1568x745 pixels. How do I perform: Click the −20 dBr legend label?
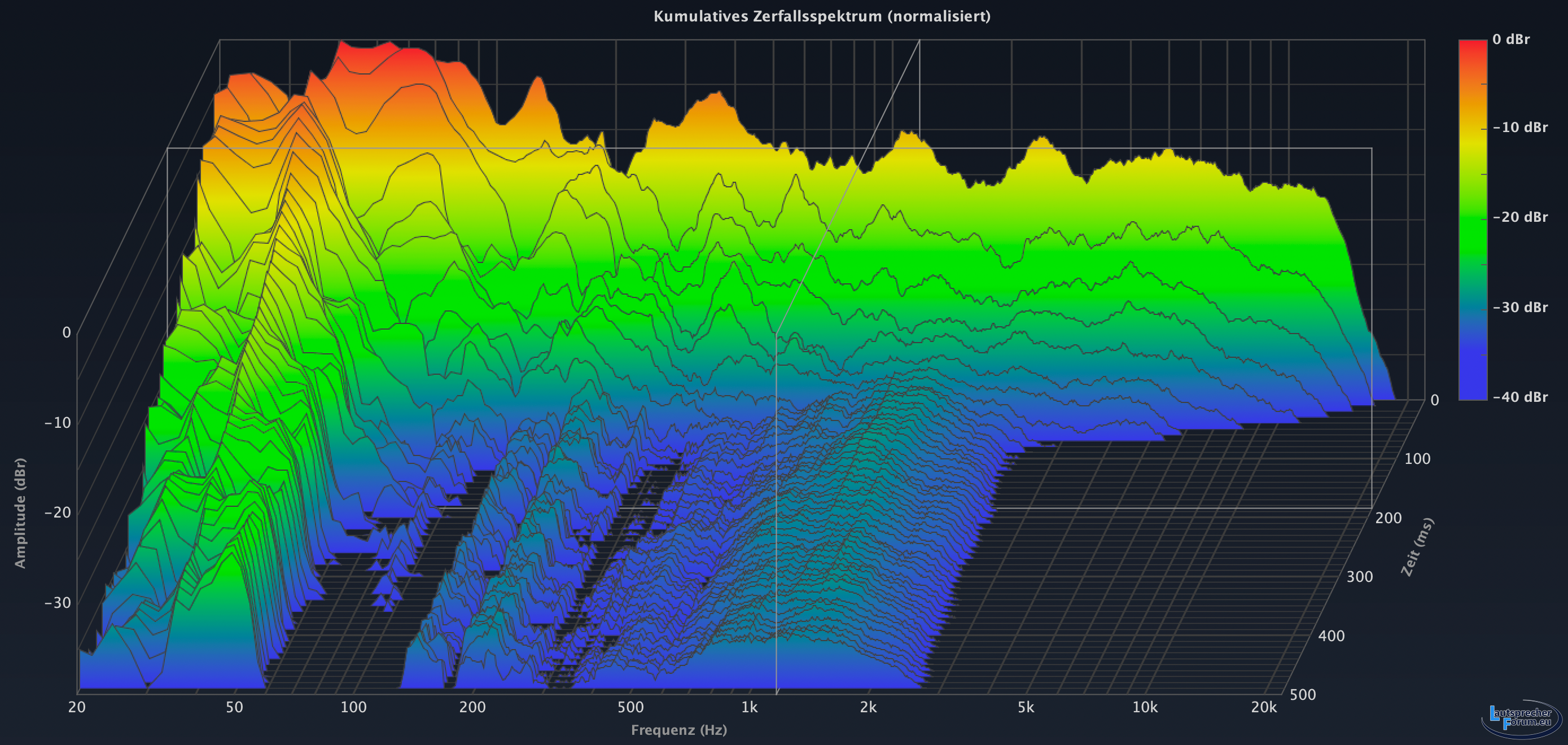click(x=1519, y=217)
